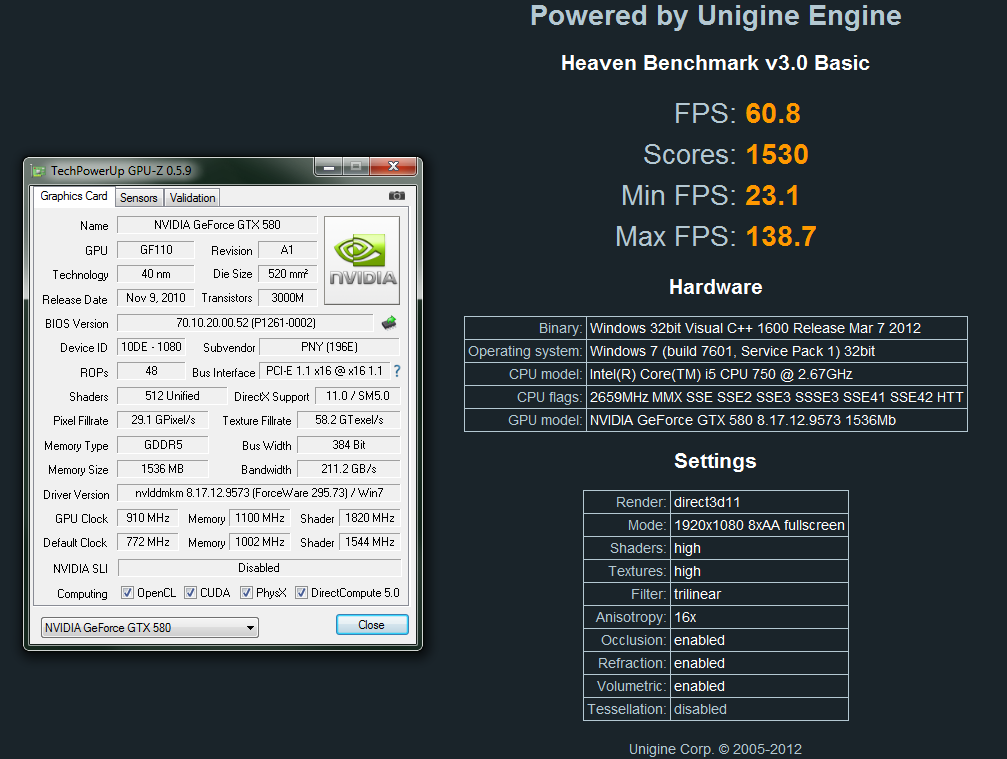Toggle the CUDA checkbox

190,593
